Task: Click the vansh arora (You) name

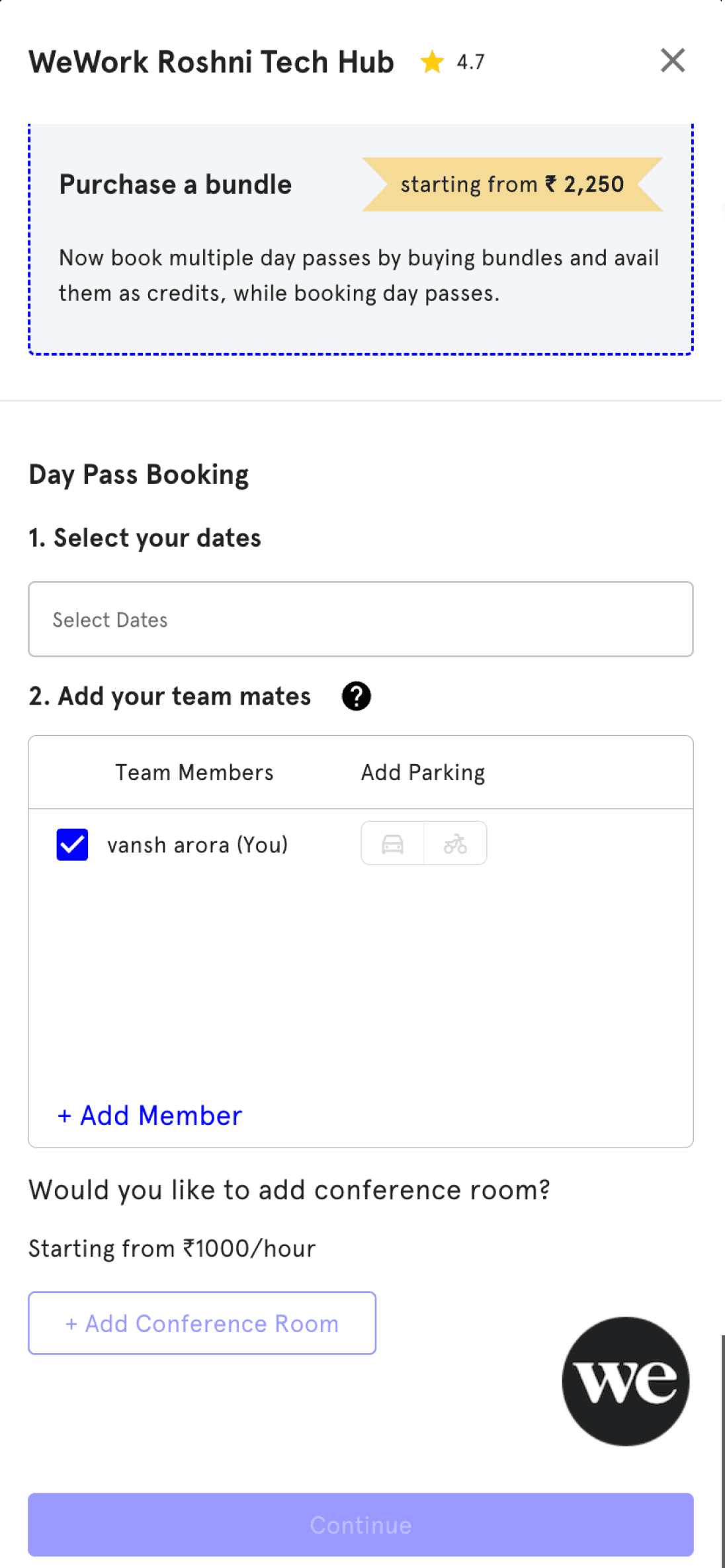Action: (x=198, y=845)
